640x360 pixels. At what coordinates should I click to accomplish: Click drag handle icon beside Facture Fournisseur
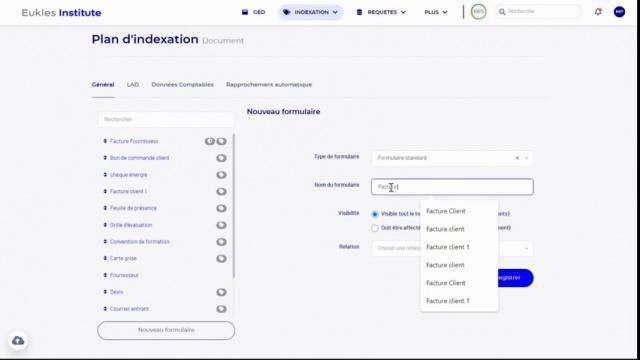[x=105, y=141]
